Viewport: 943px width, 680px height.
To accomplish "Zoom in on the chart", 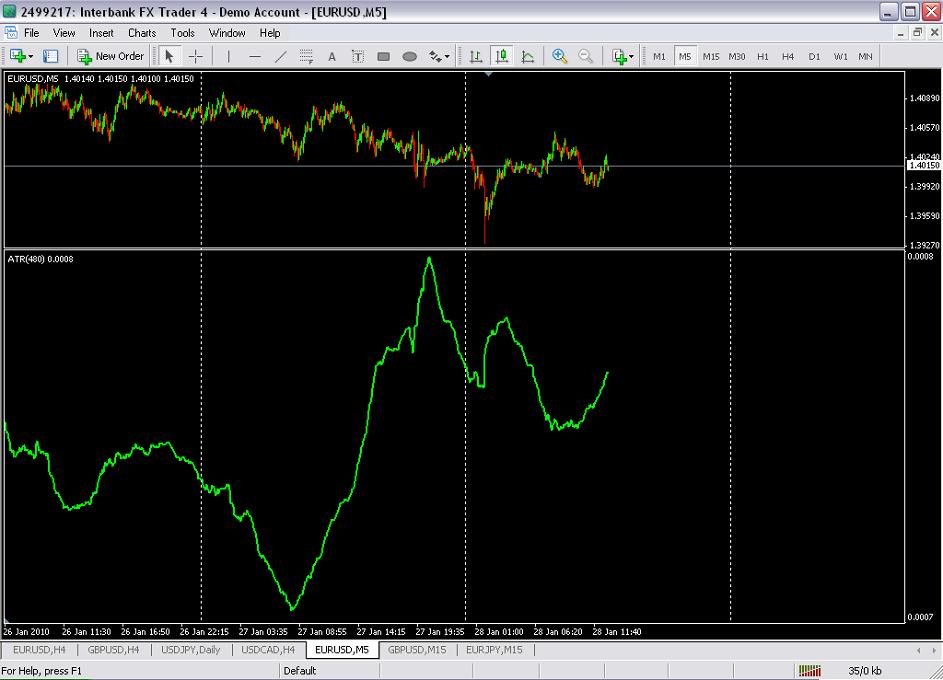I will pos(559,56).
